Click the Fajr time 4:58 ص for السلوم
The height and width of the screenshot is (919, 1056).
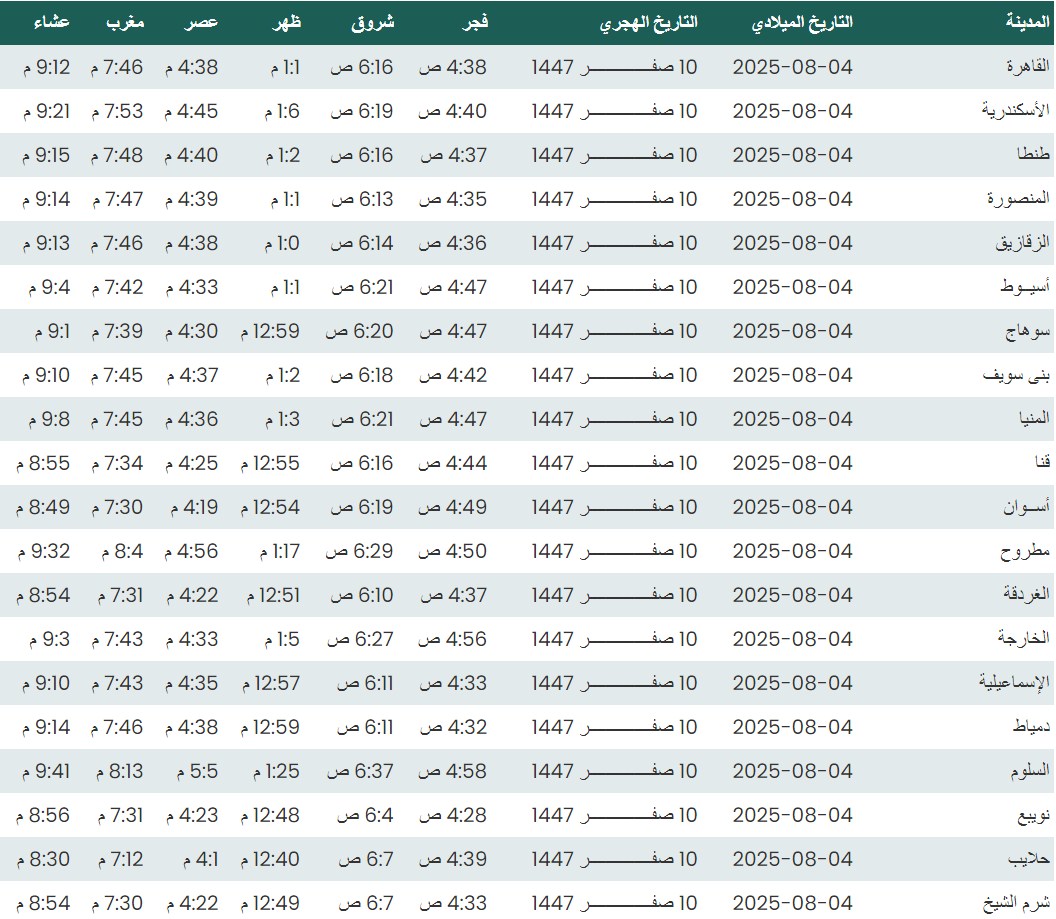point(453,771)
